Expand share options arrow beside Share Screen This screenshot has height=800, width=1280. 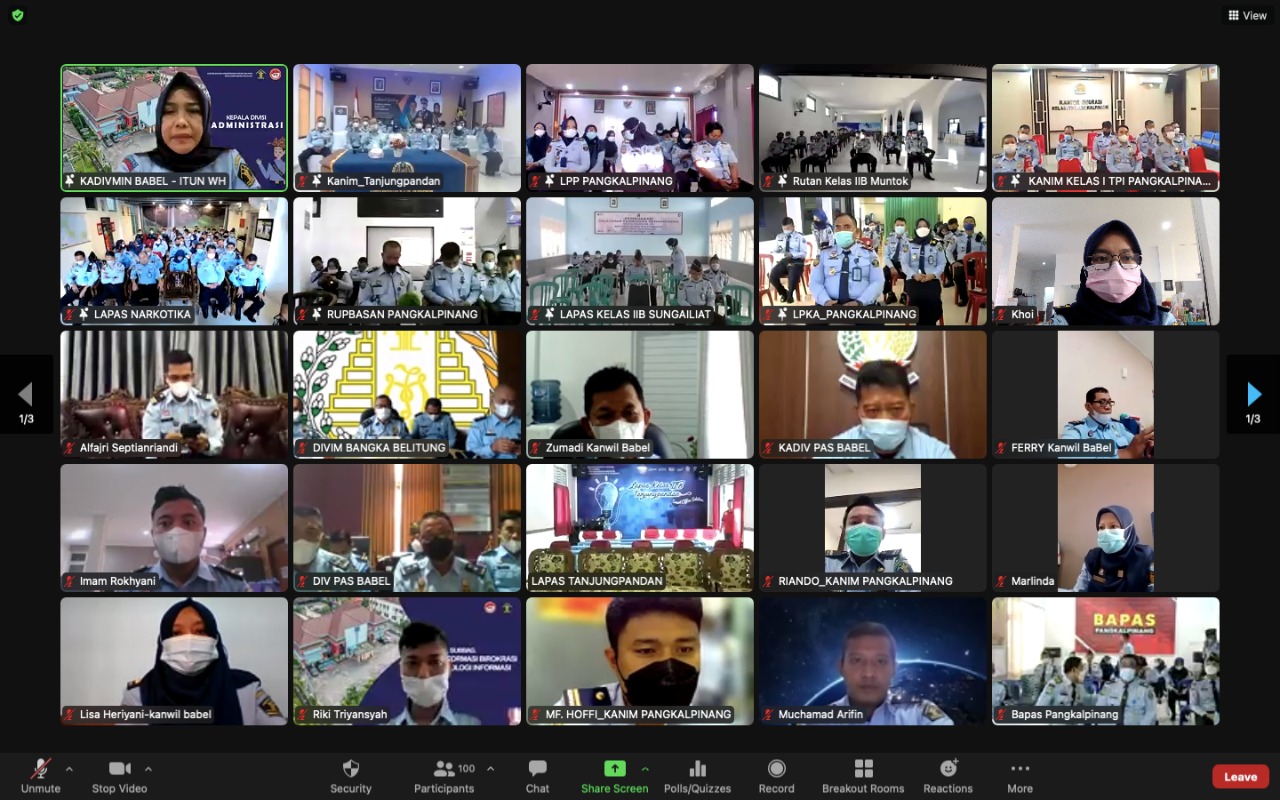point(645,769)
